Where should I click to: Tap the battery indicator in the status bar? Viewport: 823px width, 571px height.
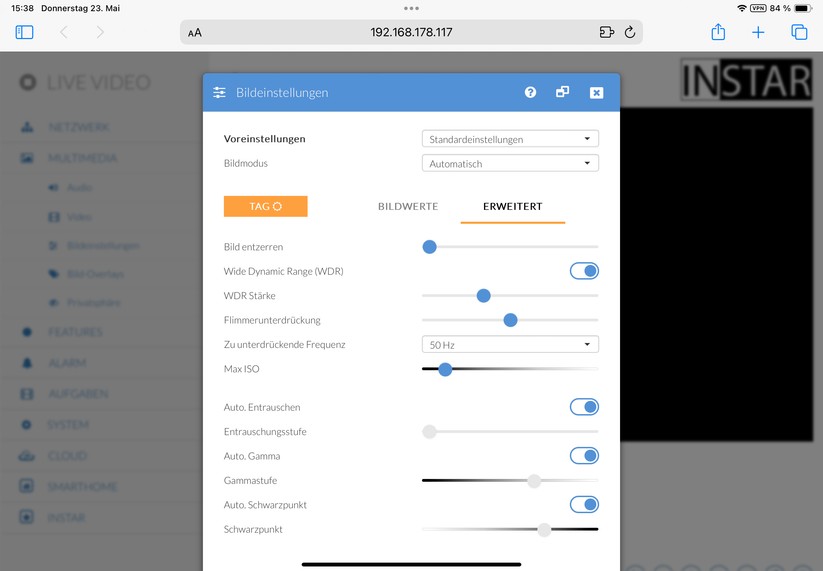point(804,8)
